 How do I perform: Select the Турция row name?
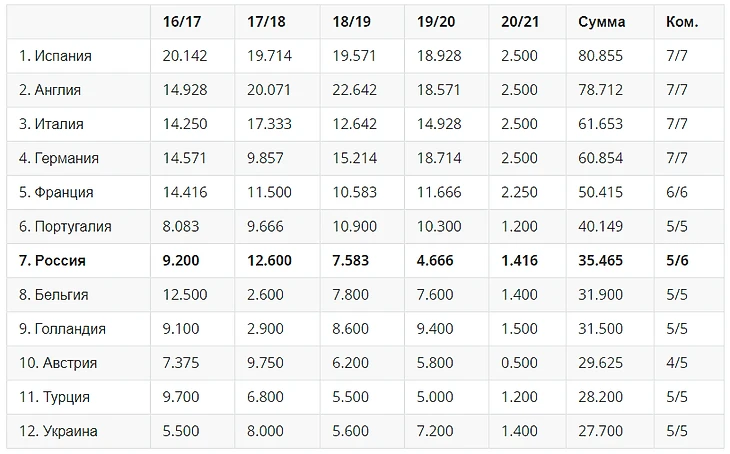[x=54, y=396]
